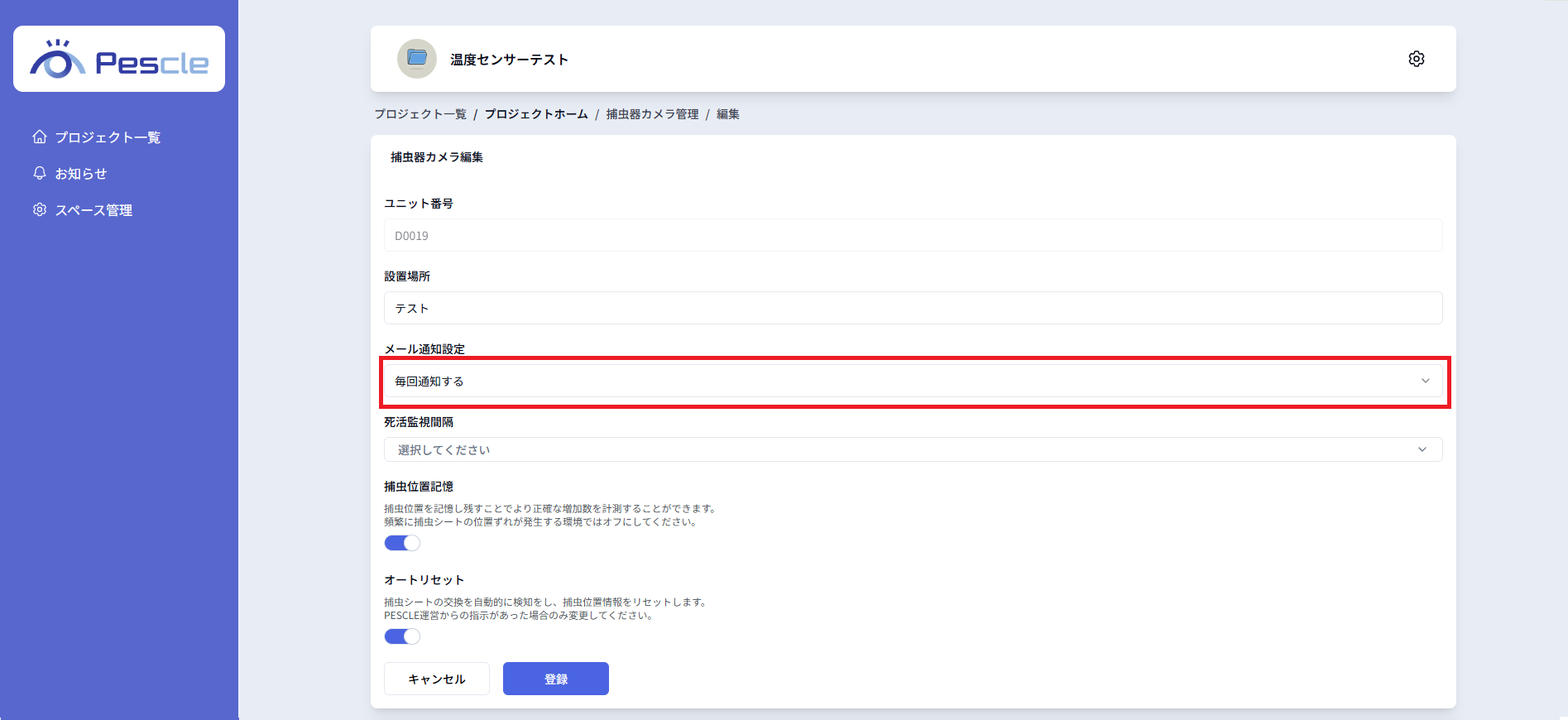Toggle the 捕虫位置記憶 switch
Image resolution: width=1568 pixels, height=720 pixels.
402,543
